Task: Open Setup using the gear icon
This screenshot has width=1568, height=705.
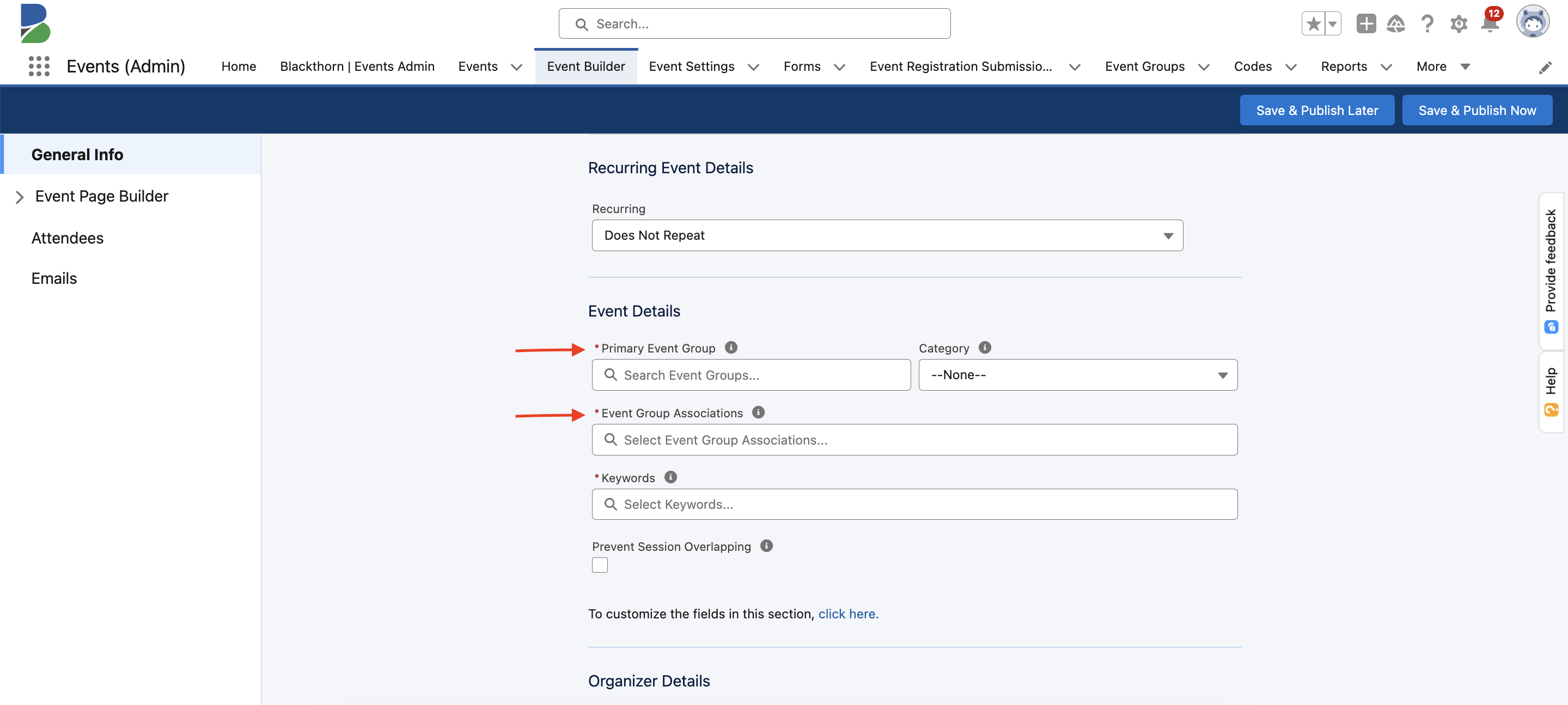Action: tap(1459, 23)
